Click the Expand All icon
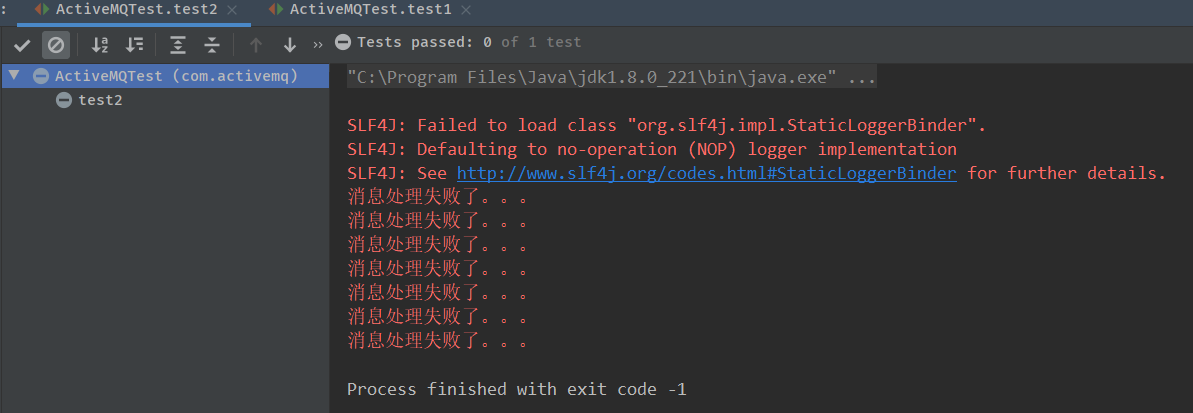This screenshot has width=1193, height=413. pos(178,45)
